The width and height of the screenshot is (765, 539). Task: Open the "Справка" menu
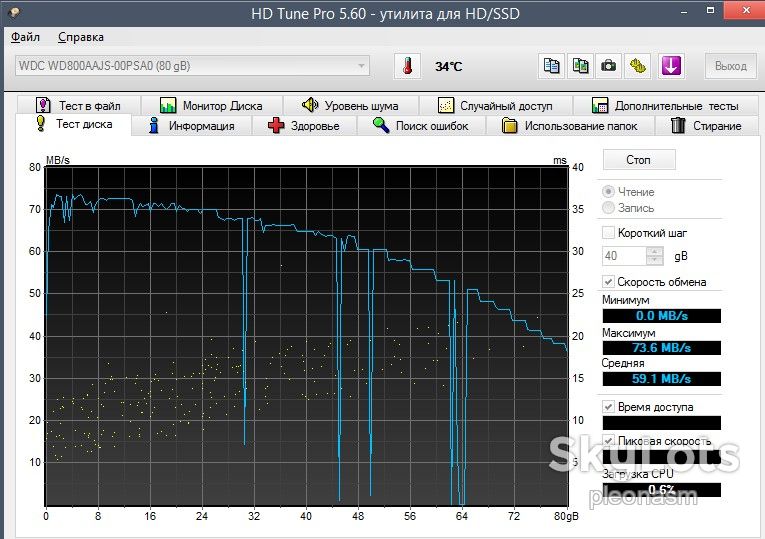click(x=81, y=37)
